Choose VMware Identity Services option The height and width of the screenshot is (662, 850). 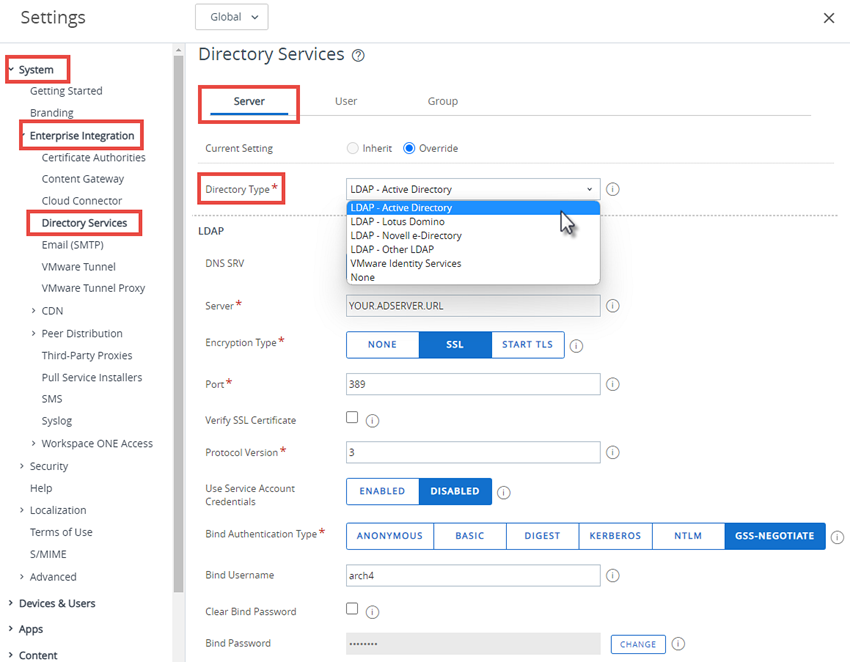point(473,263)
